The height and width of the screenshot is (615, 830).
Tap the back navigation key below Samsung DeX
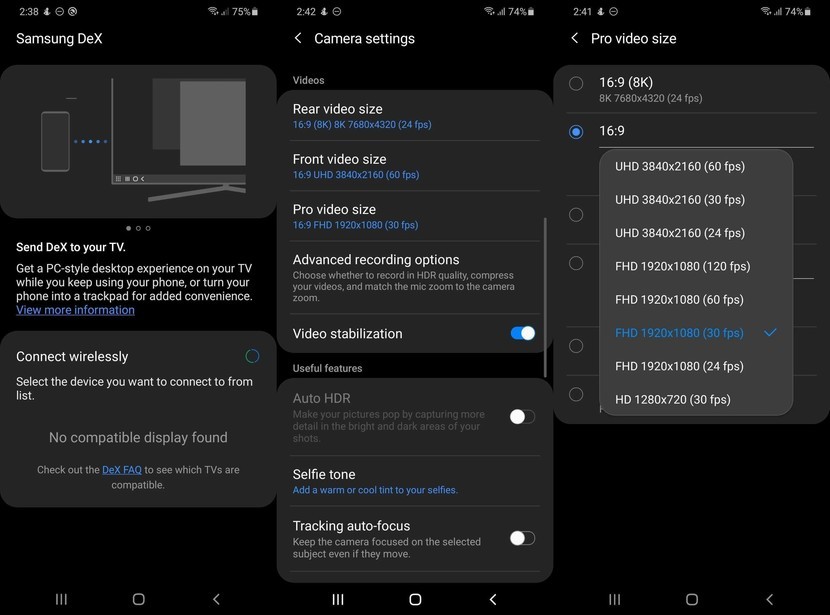(x=215, y=599)
